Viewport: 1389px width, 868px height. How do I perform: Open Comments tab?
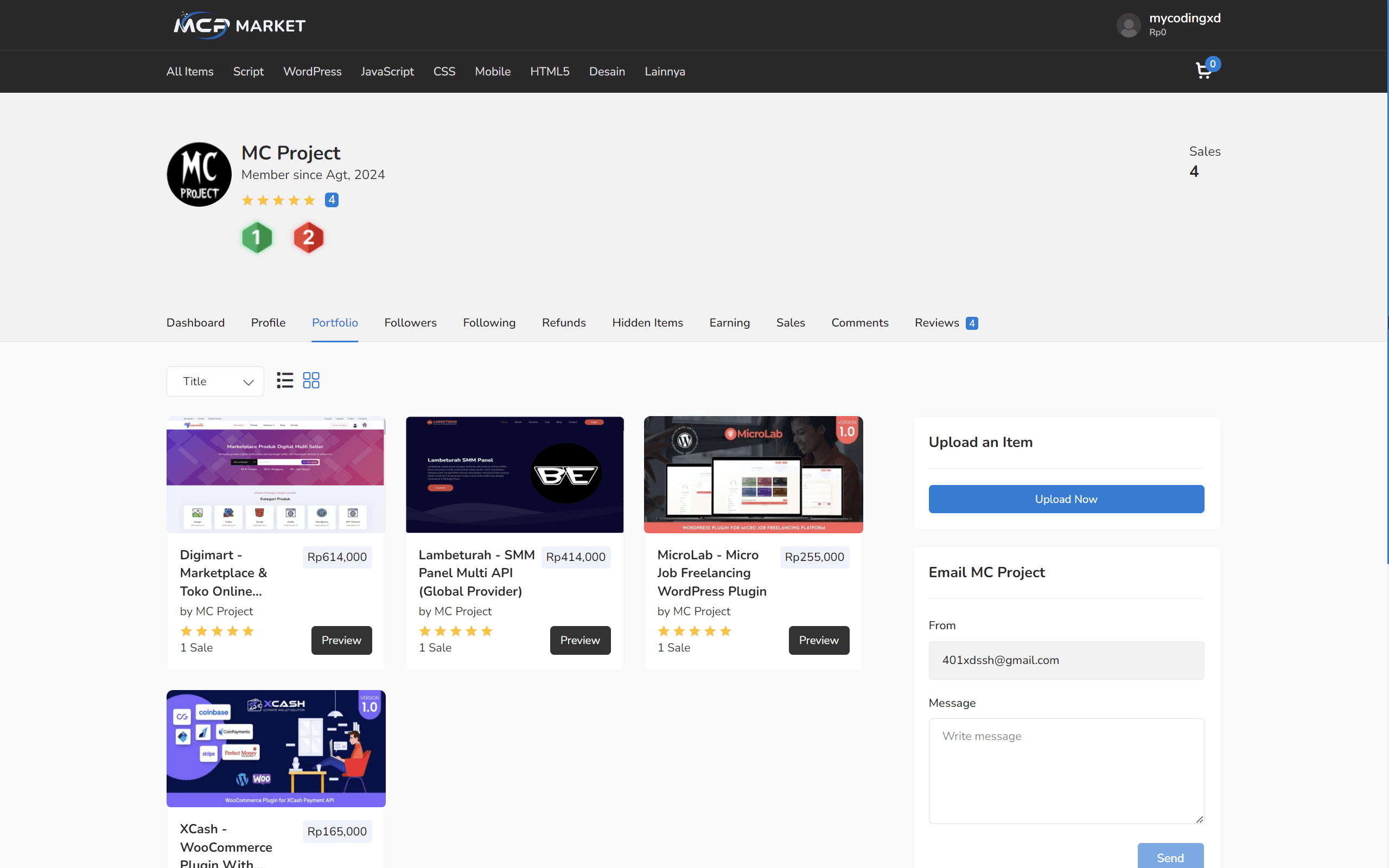[860, 323]
